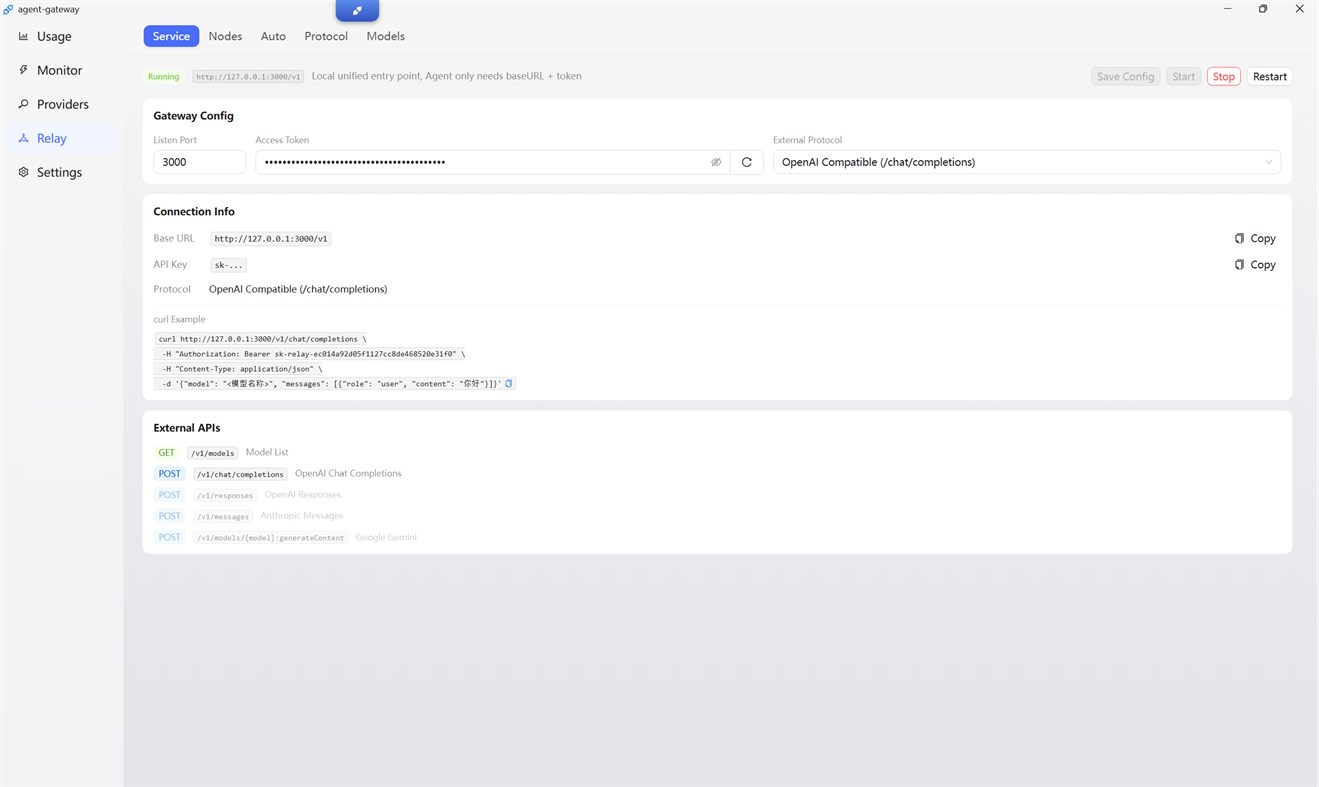
Task: Switch to the Nodes tab
Action: coord(225,36)
